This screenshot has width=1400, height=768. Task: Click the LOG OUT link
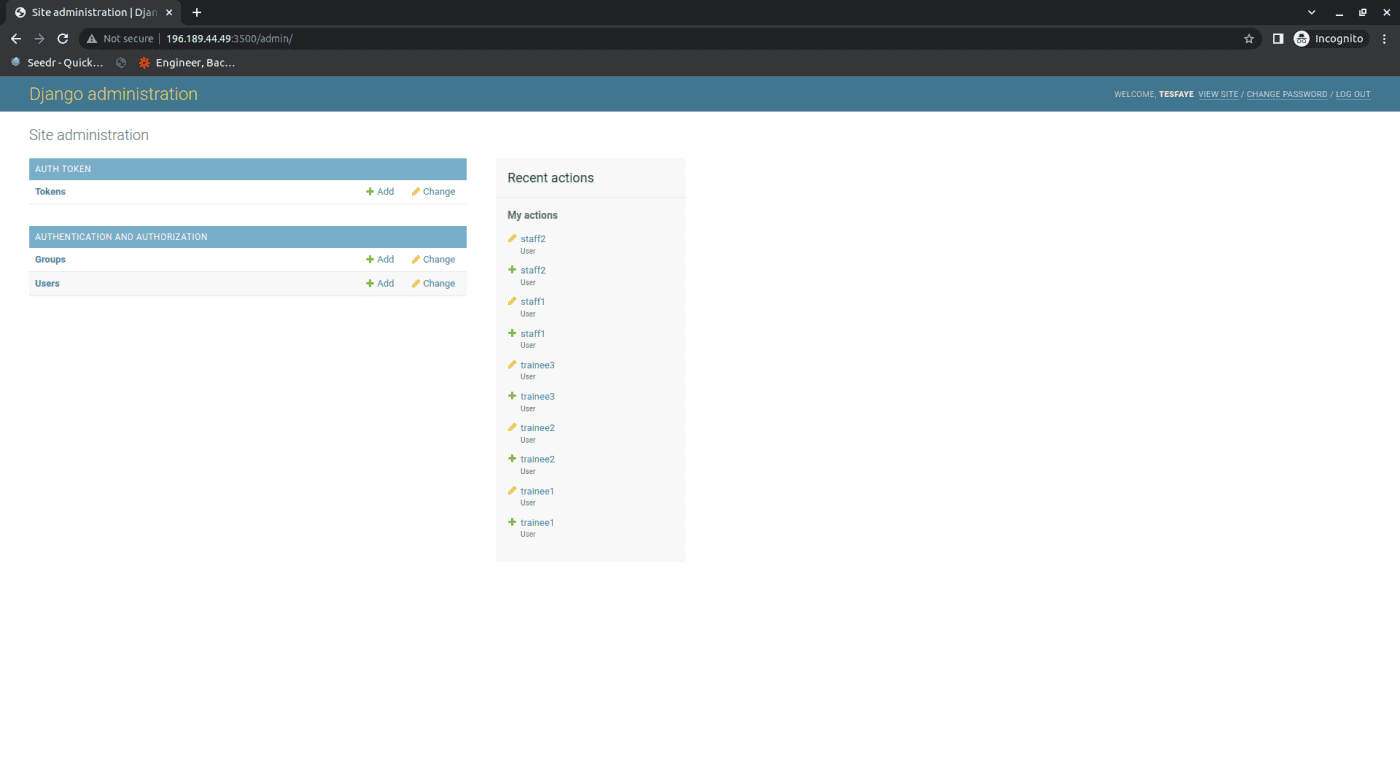pyautogui.click(x=1352, y=95)
